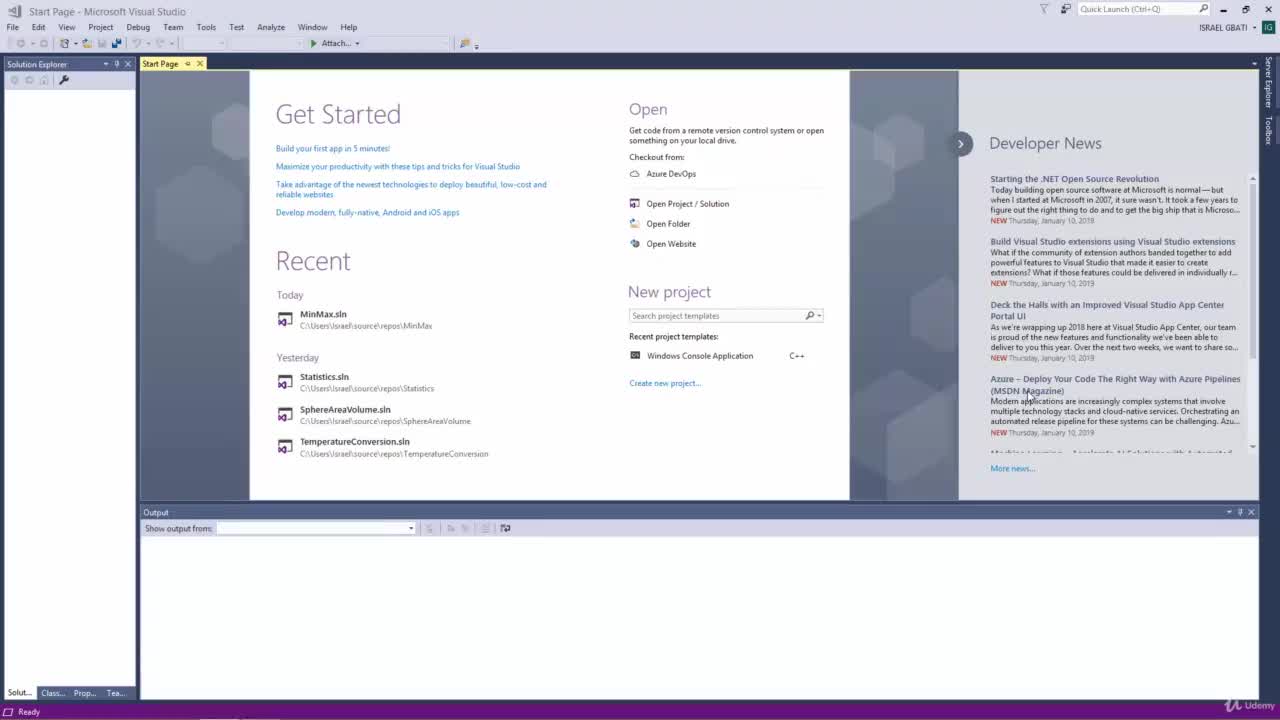Open the Tools menu
This screenshot has height=720, width=1280.
click(206, 27)
